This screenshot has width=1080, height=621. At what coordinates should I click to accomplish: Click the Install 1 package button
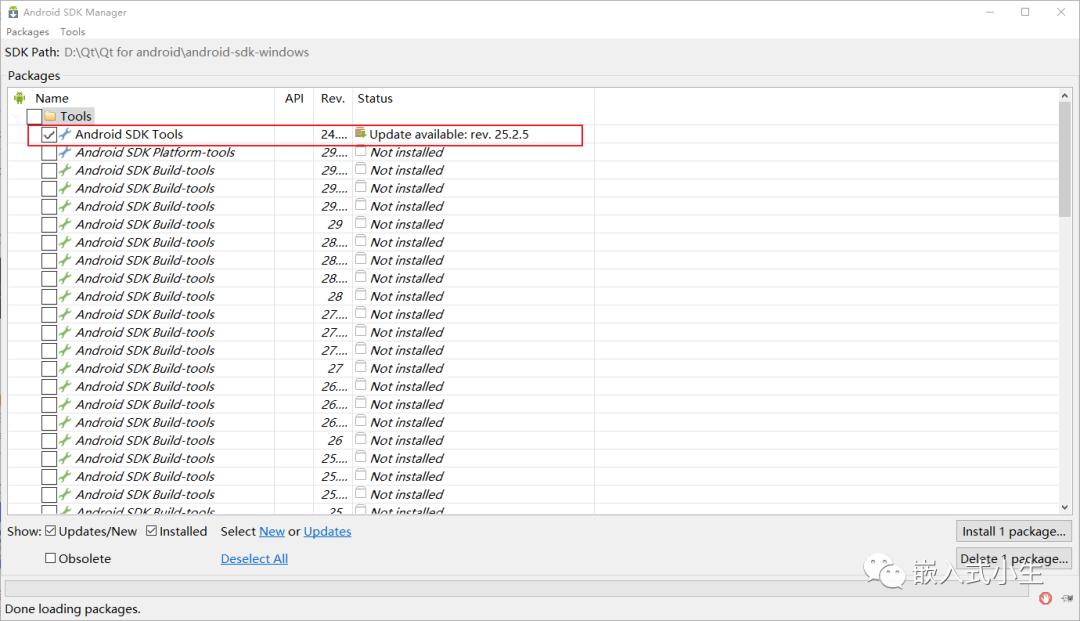1013,531
